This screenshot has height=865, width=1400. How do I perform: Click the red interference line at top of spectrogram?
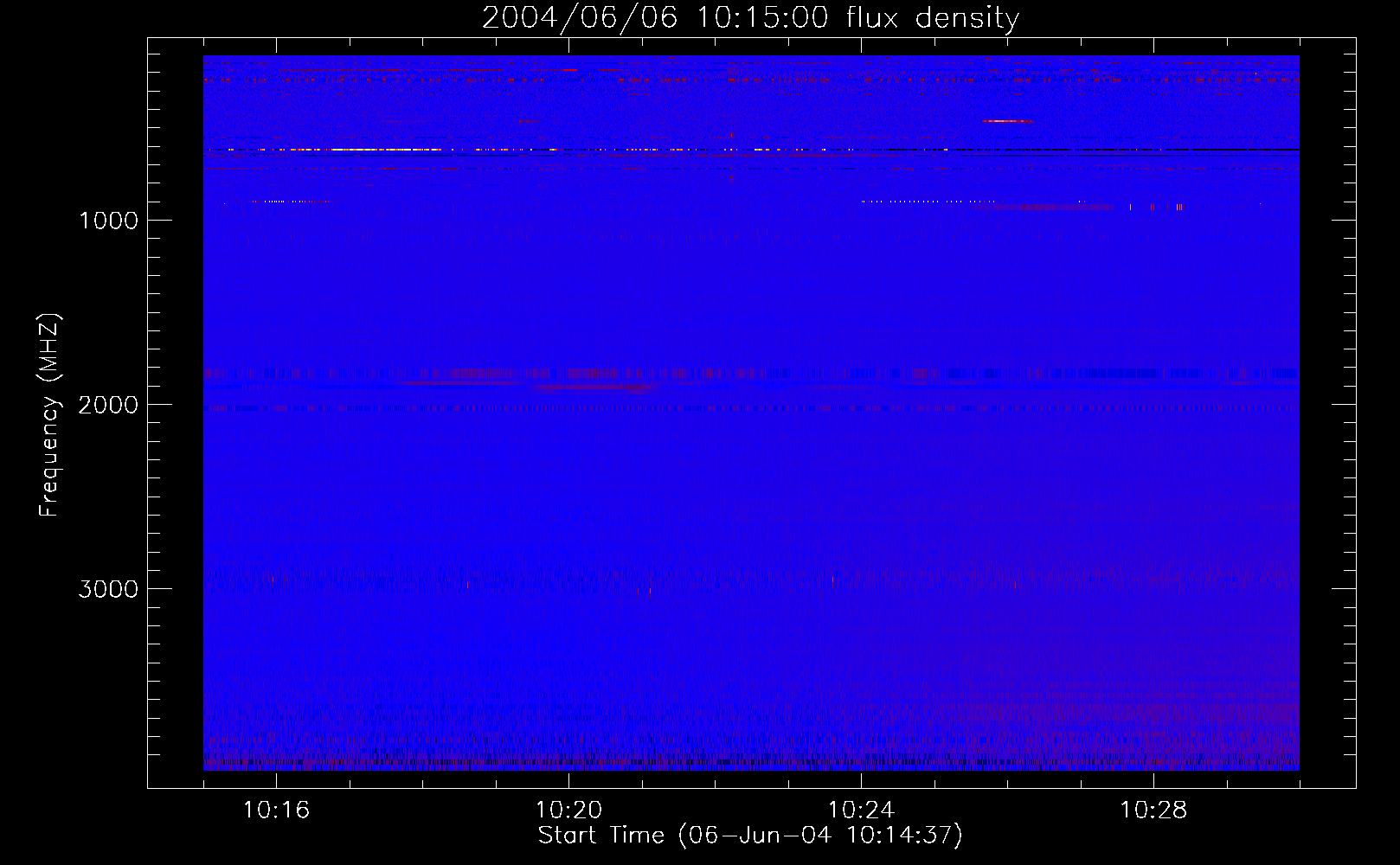[x=751, y=80]
